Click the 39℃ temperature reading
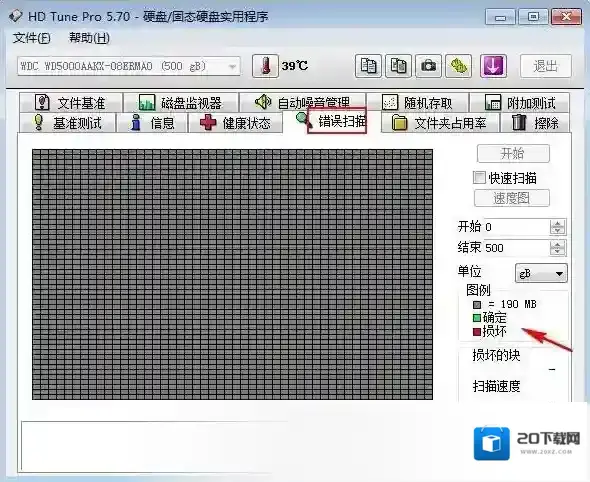This screenshot has height=482, width=590. [295, 66]
